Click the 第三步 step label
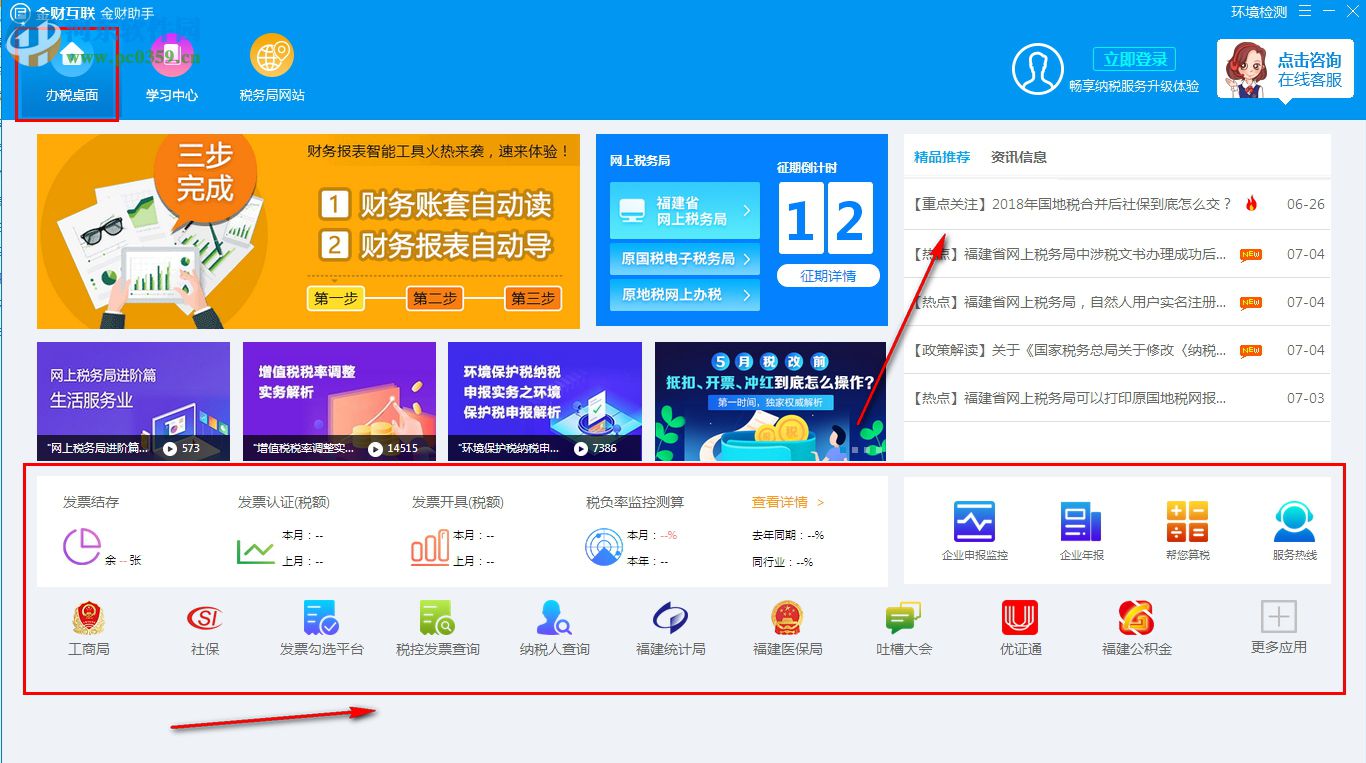This screenshot has width=1366, height=763. (532, 298)
